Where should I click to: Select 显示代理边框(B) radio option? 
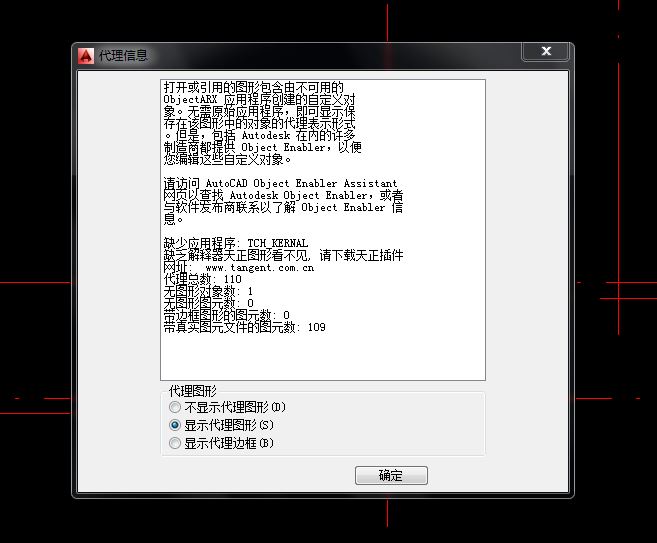tap(221, 443)
